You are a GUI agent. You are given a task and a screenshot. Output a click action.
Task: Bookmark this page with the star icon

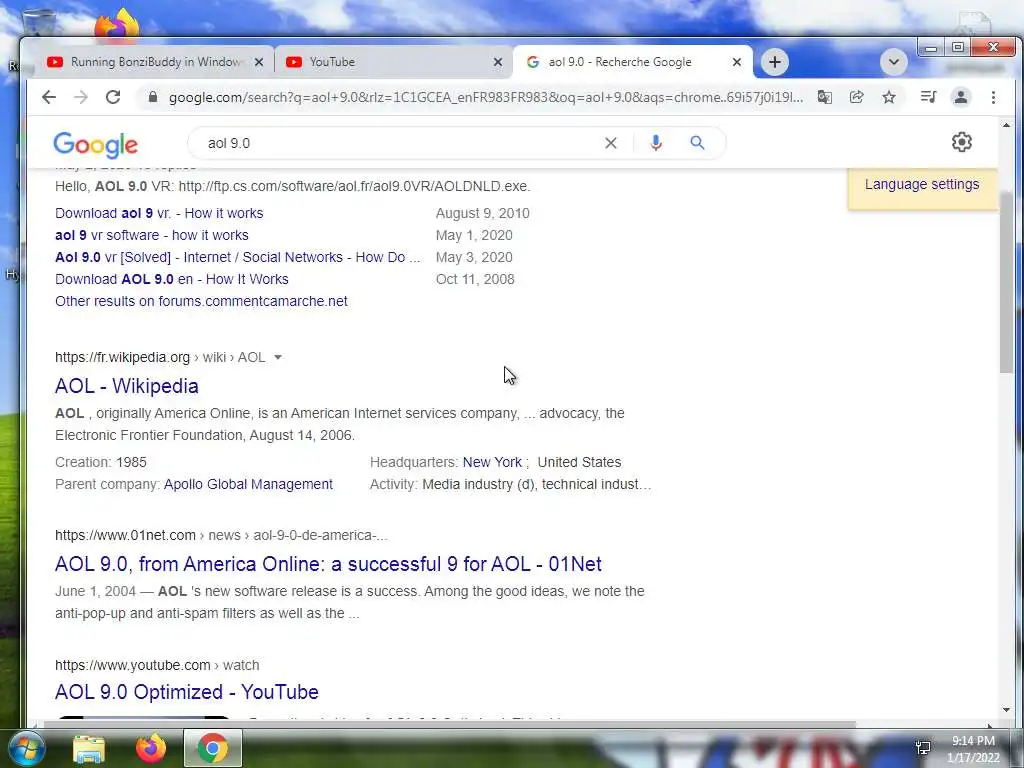click(x=889, y=97)
